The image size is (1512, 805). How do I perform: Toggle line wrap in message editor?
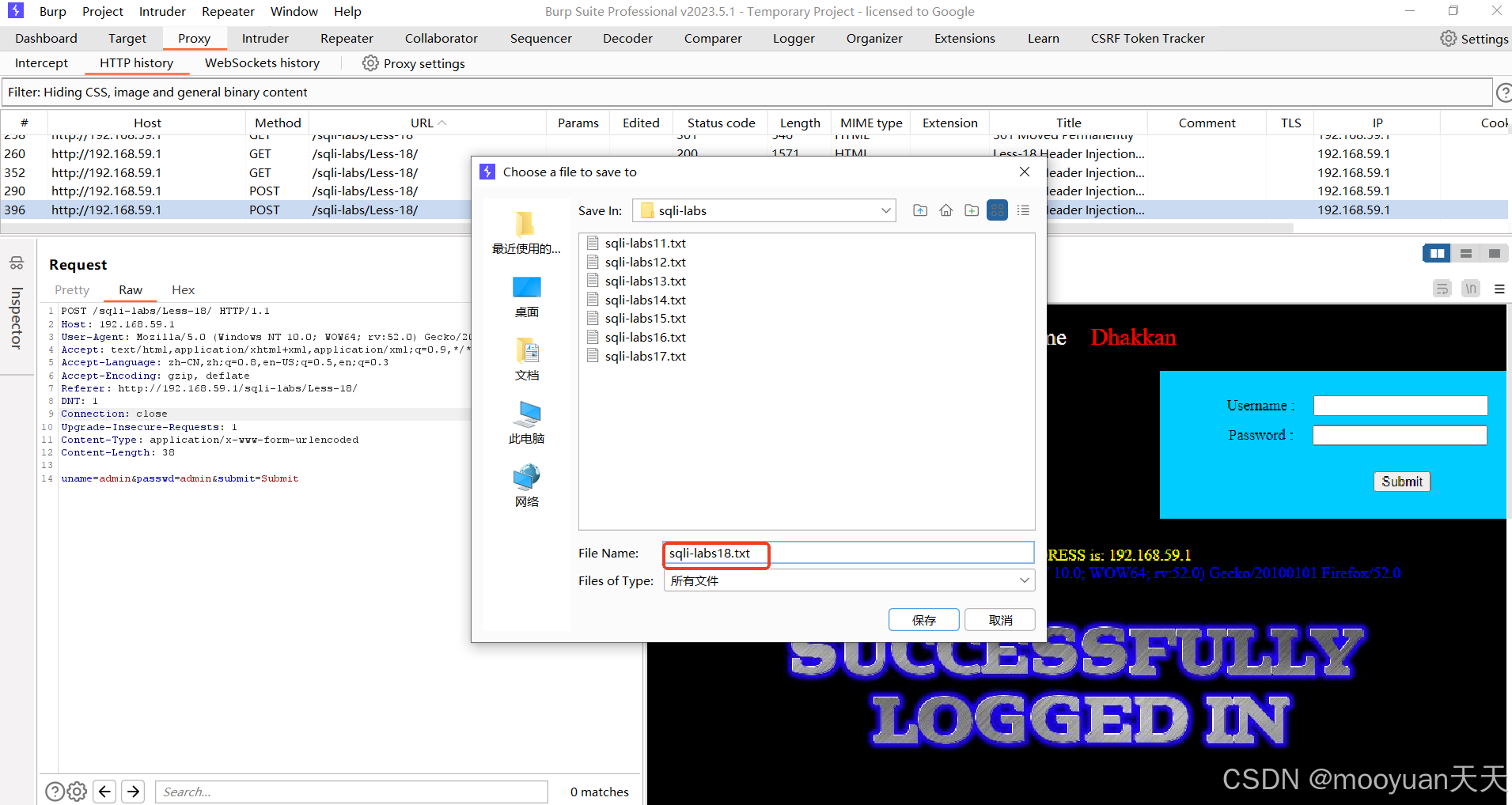click(1442, 289)
